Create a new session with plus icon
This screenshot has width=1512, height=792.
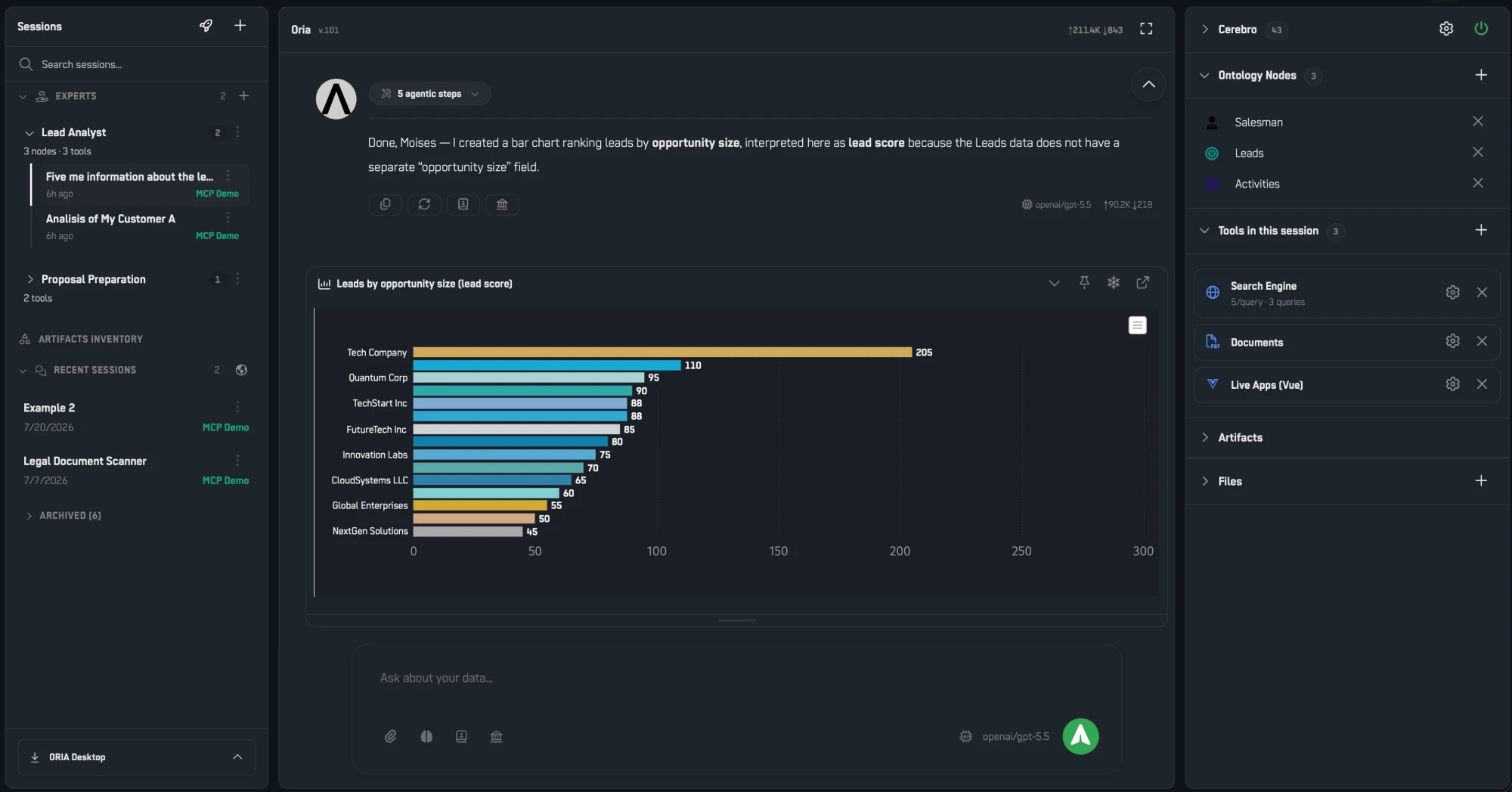point(240,26)
